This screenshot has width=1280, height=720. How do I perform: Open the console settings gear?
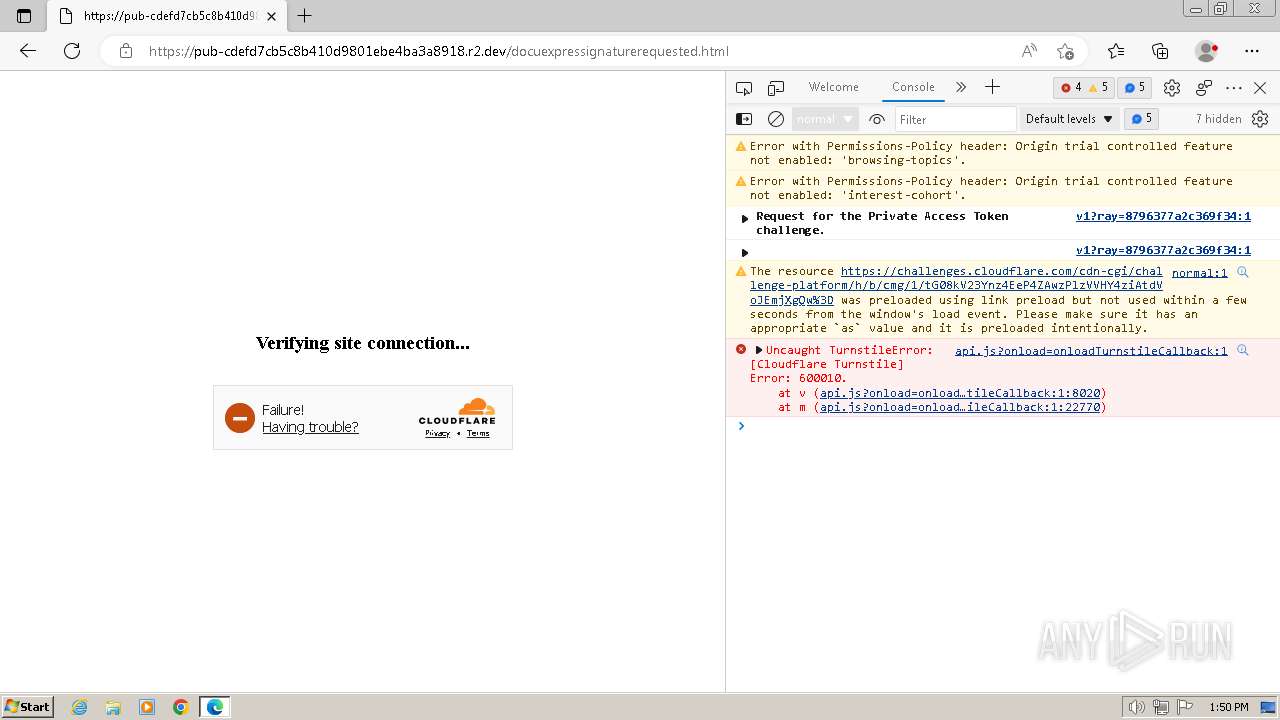coord(1260,119)
